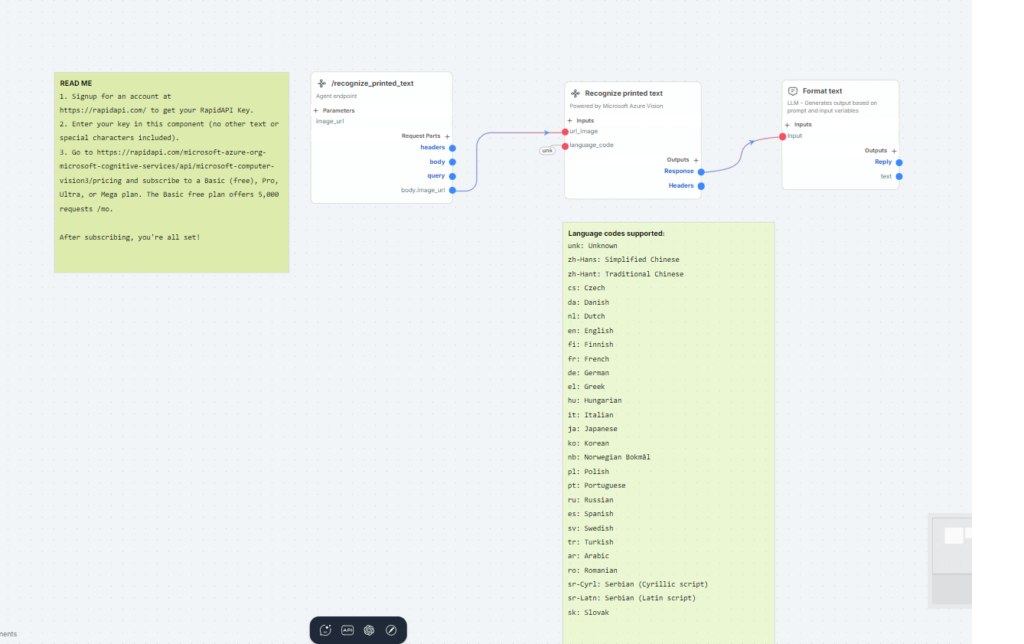Expand Inputs on the Recognize printed text node
The height and width of the screenshot is (644, 1024).
click(x=569, y=121)
